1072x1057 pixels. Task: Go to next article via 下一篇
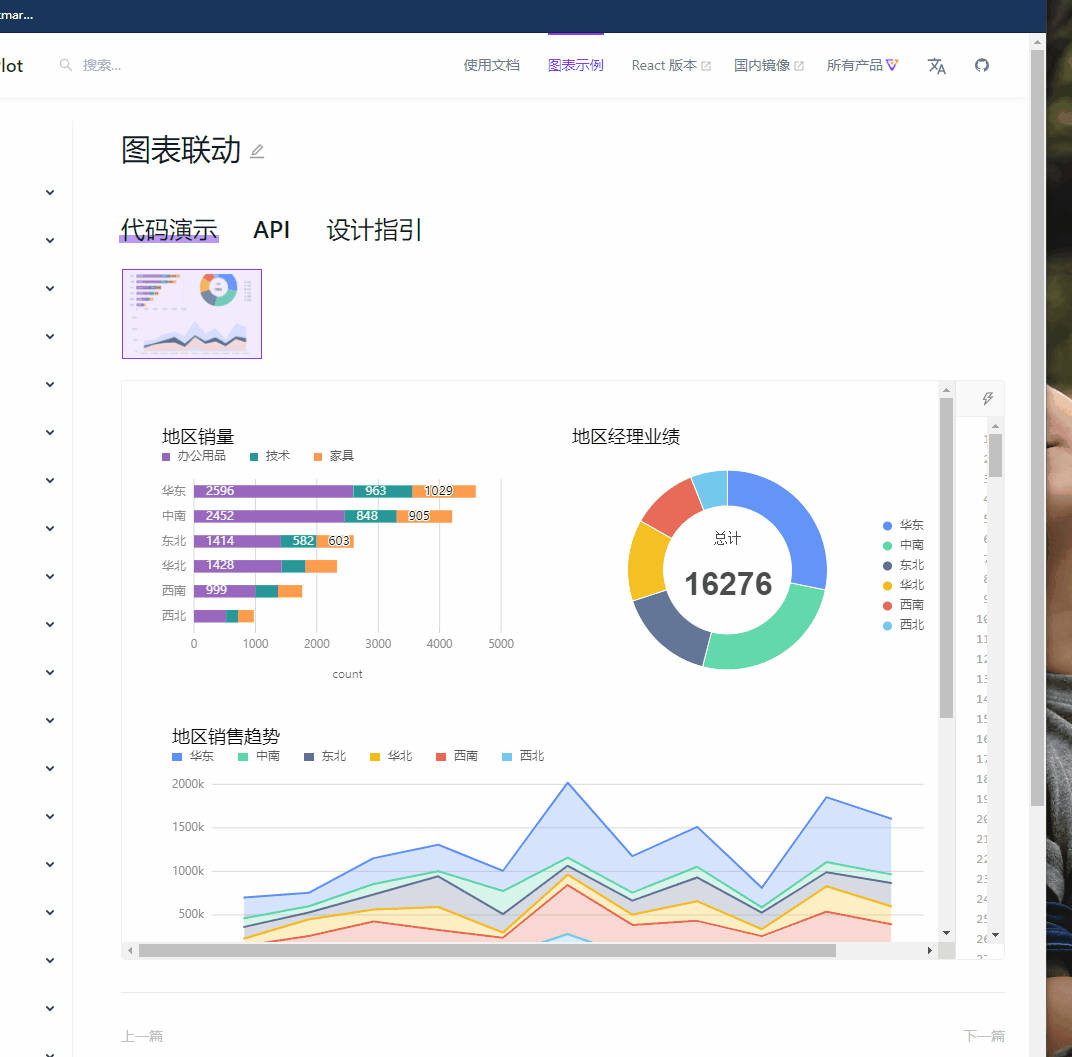tap(984, 1036)
